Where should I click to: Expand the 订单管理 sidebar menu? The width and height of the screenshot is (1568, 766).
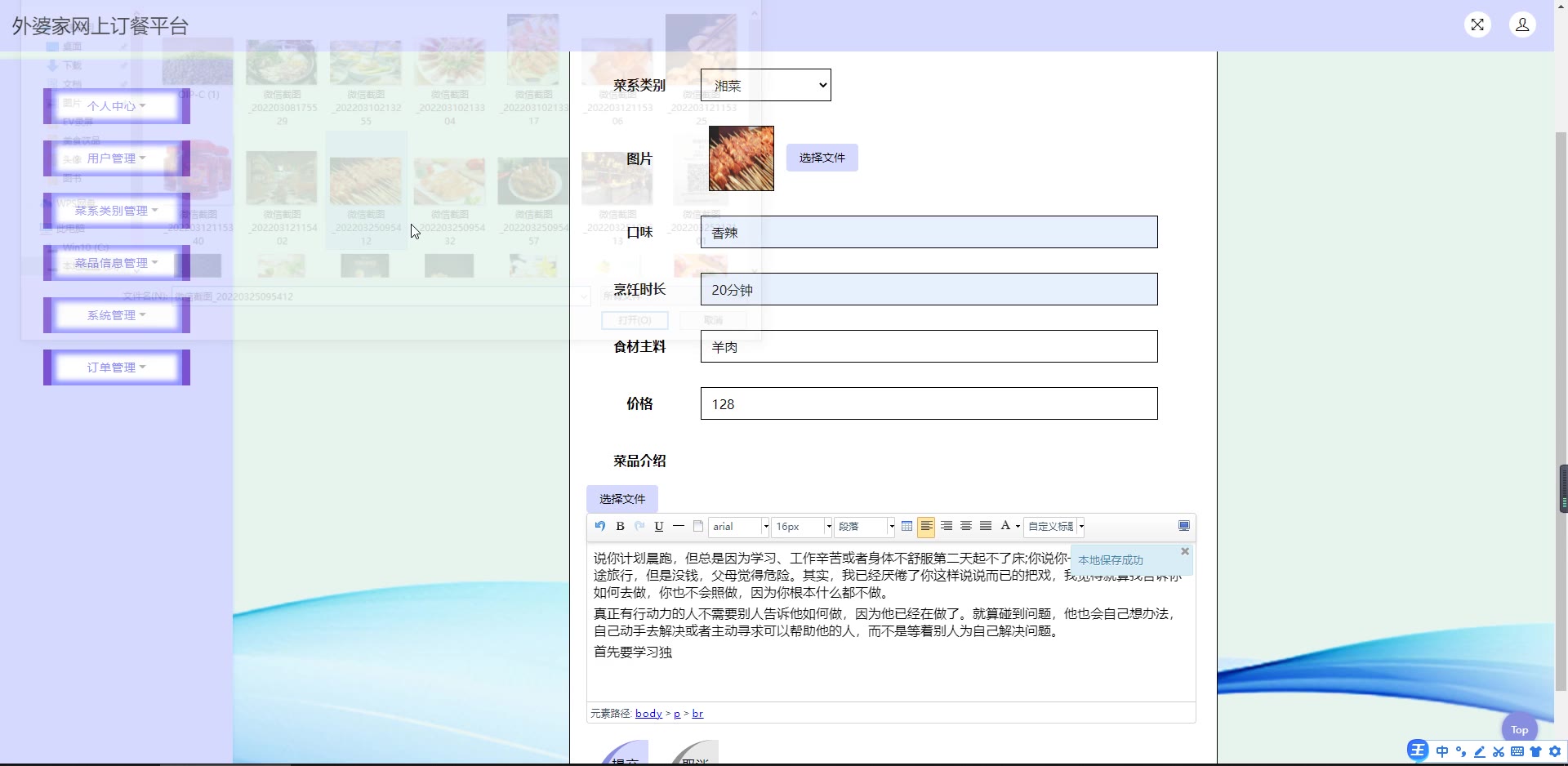click(x=116, y=367)
